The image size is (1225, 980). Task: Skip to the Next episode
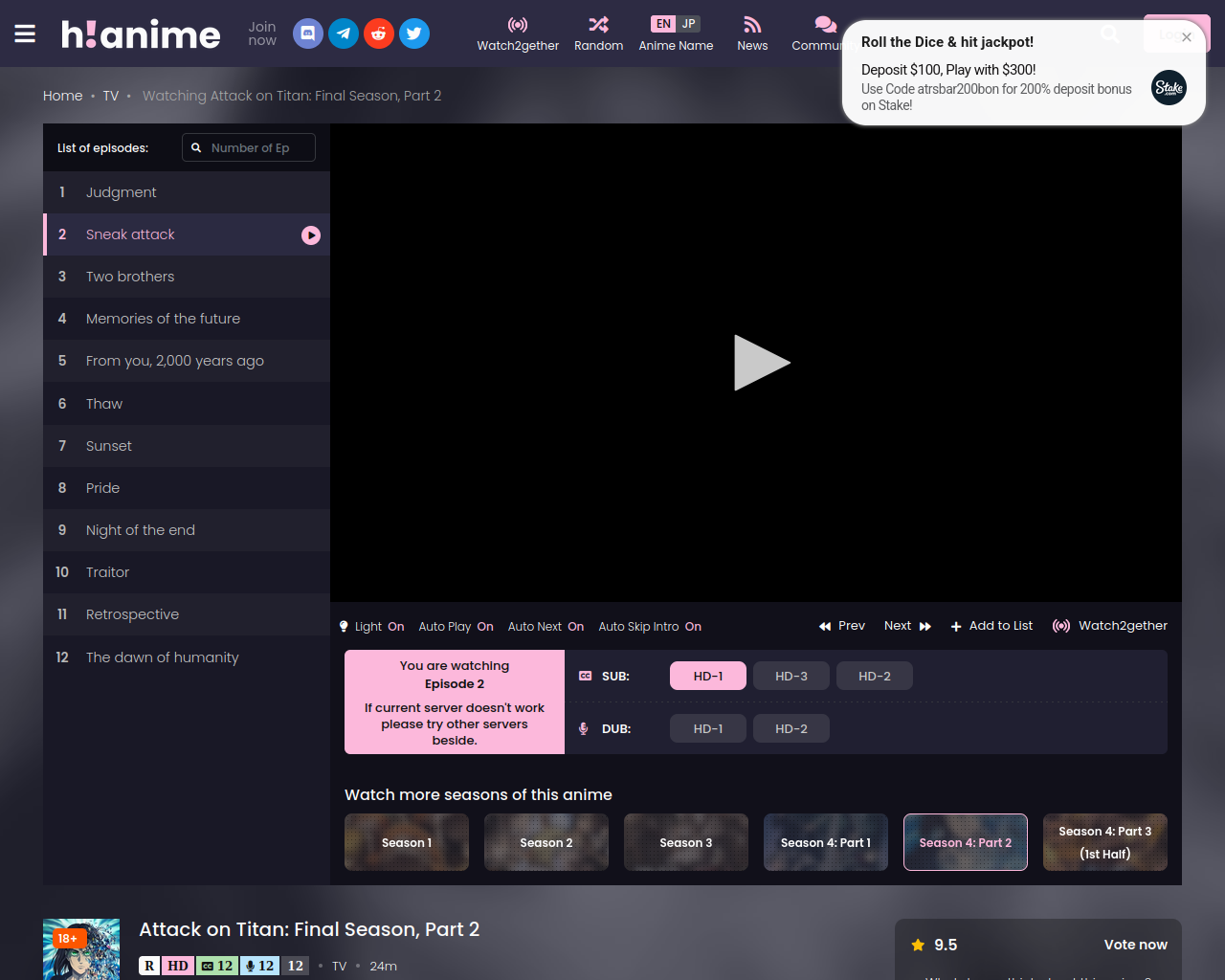tap(907, 626)
